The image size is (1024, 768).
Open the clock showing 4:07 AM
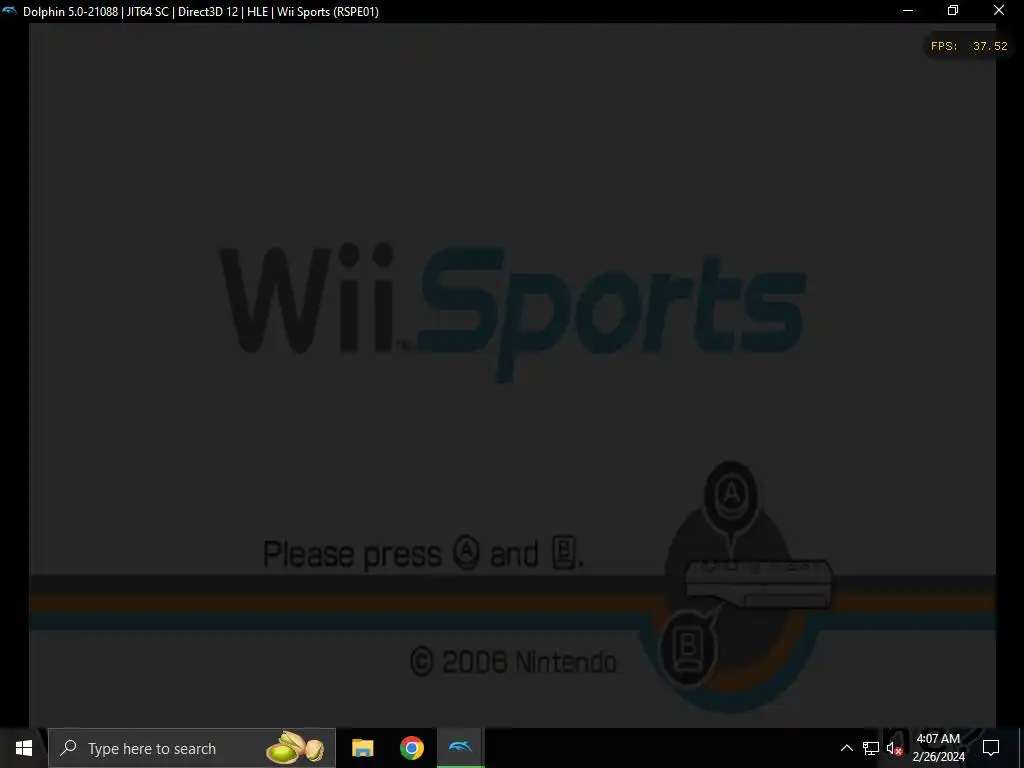tap(938, 748)
